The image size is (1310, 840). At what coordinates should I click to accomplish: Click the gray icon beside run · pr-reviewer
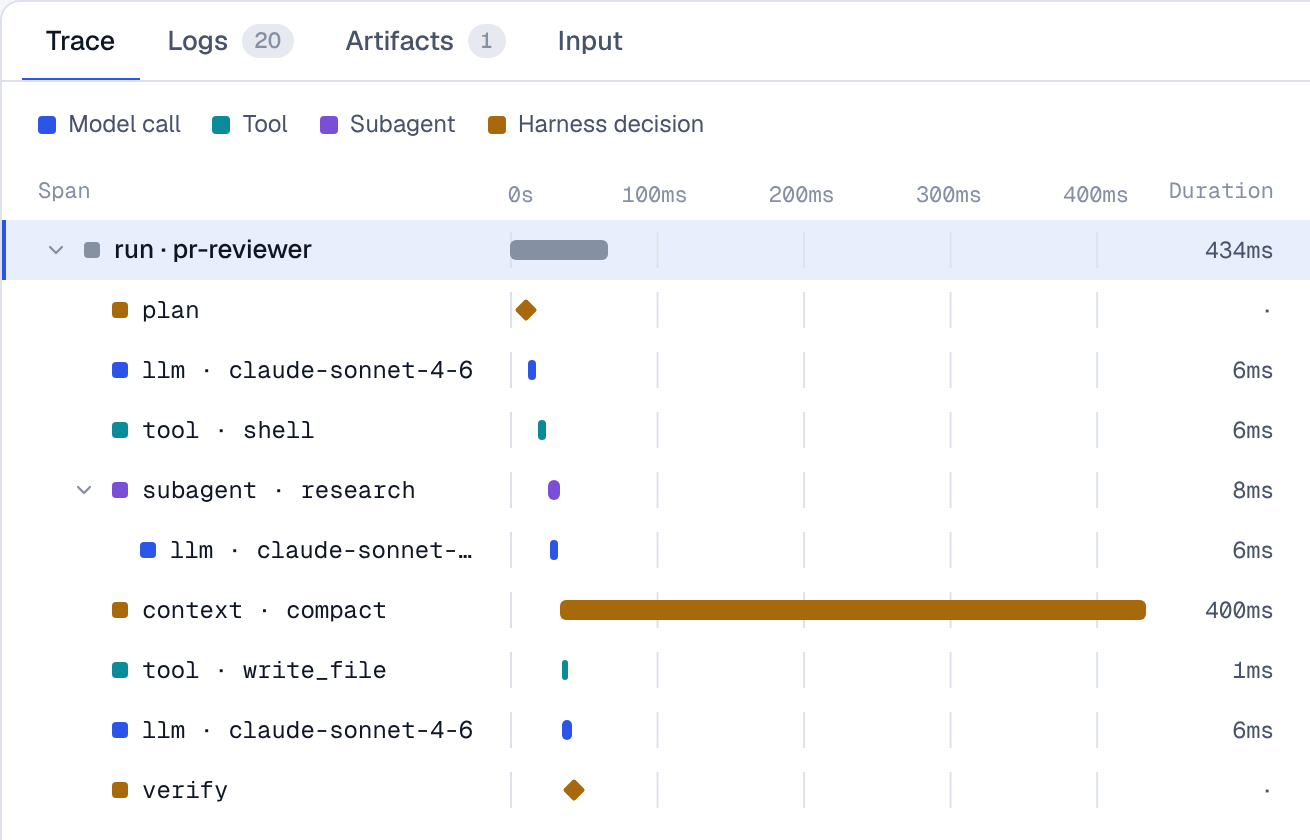pos(92,250)
